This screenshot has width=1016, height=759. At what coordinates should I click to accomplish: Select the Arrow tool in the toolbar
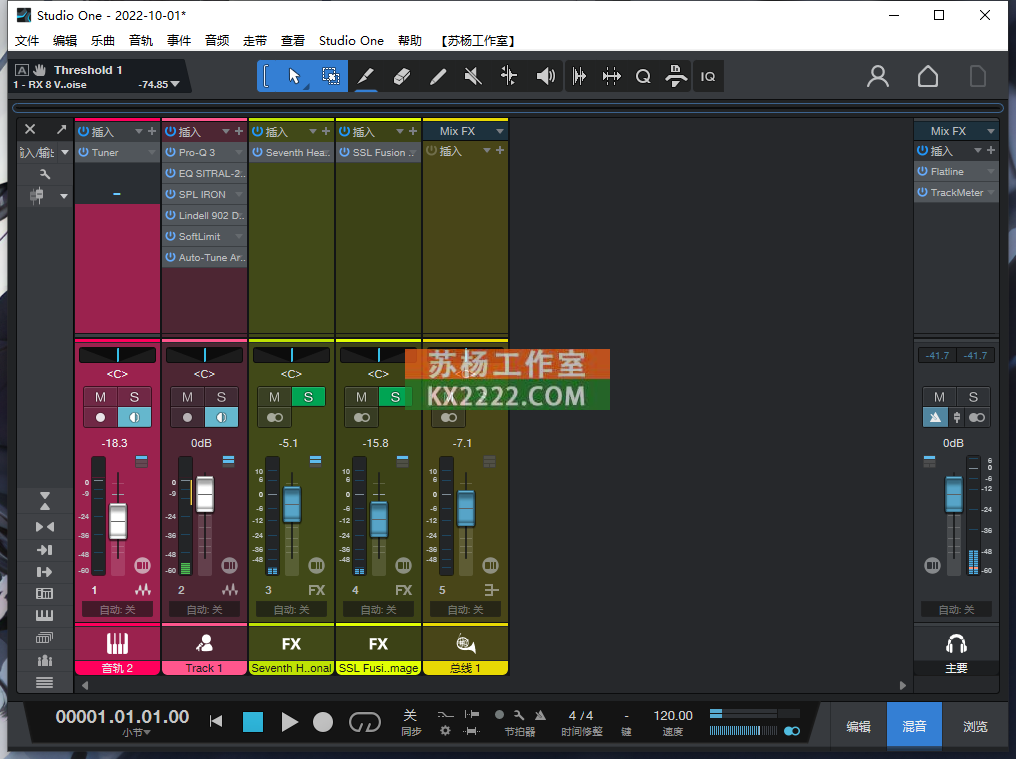click(294, 76)
